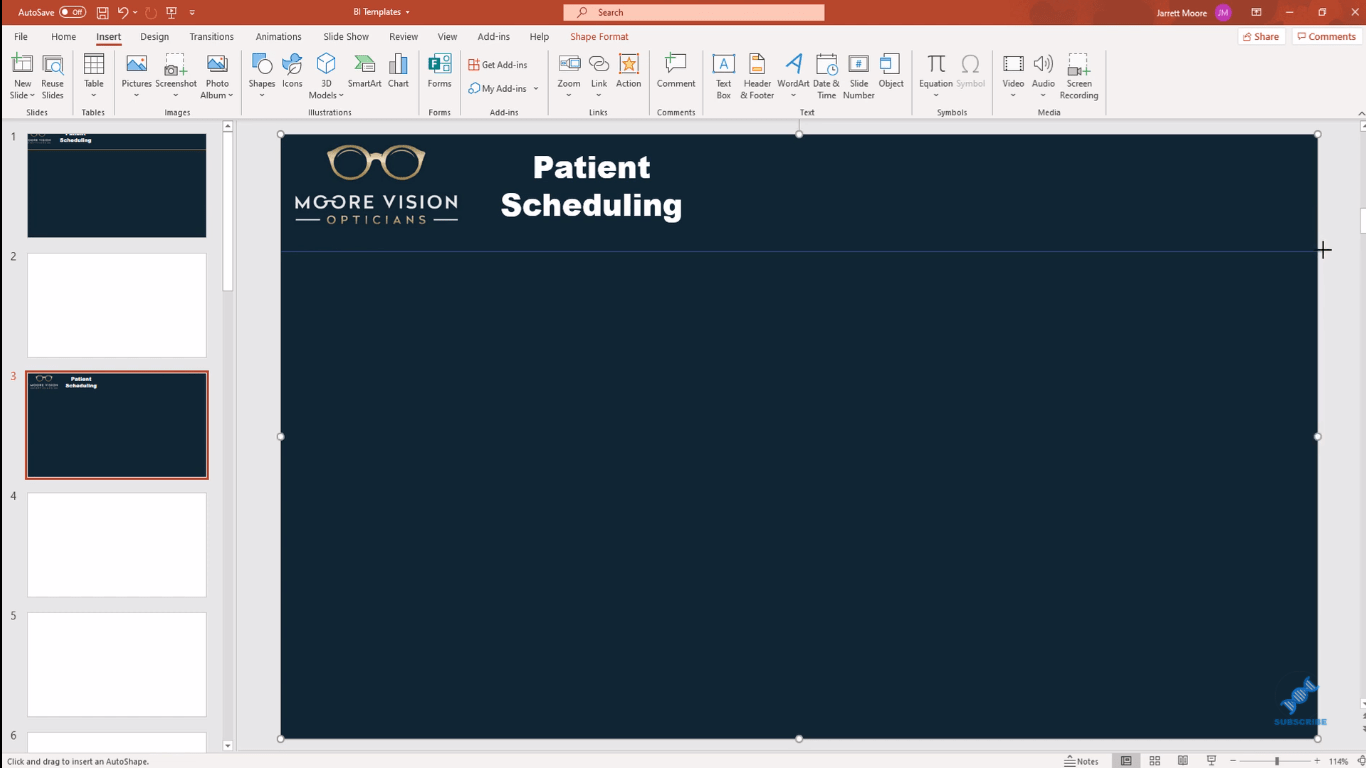This screenshot has width=1366, height=768.
Task: Switch to Reading View
Action: (x=1183, y=761)
